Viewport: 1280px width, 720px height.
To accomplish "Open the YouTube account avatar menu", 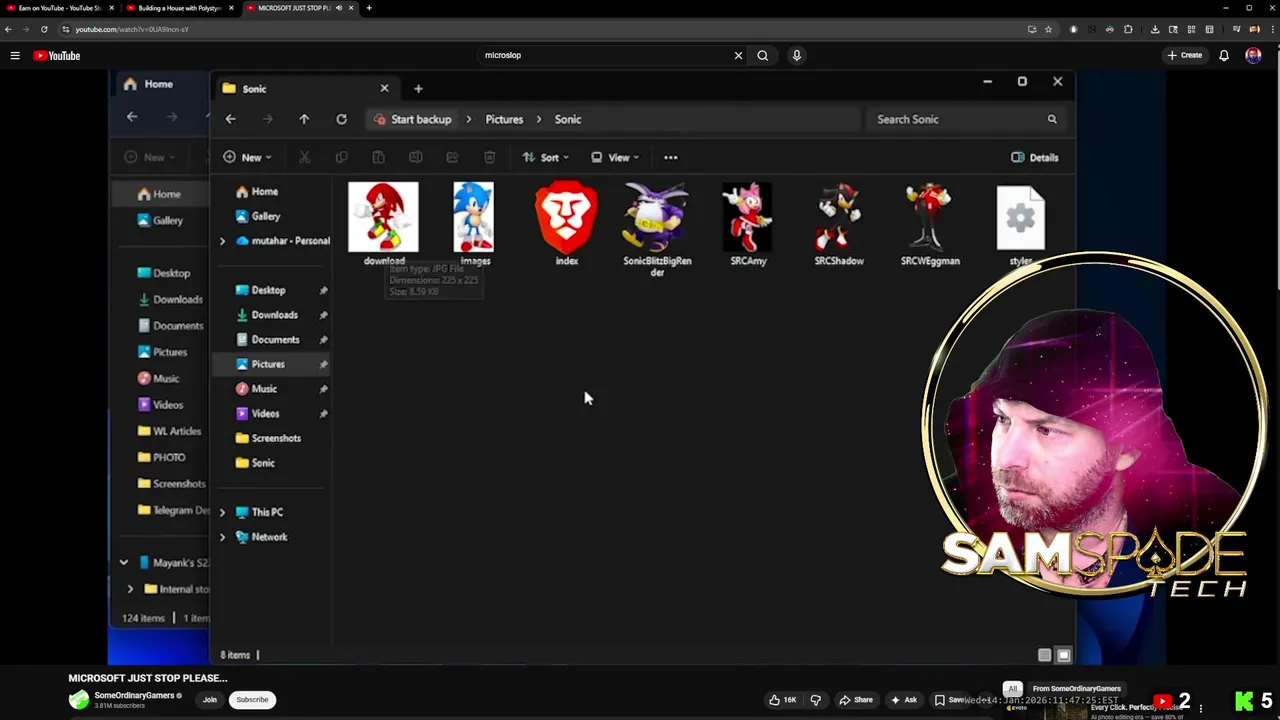I will pyautogui.click(x=1253, y=56).
